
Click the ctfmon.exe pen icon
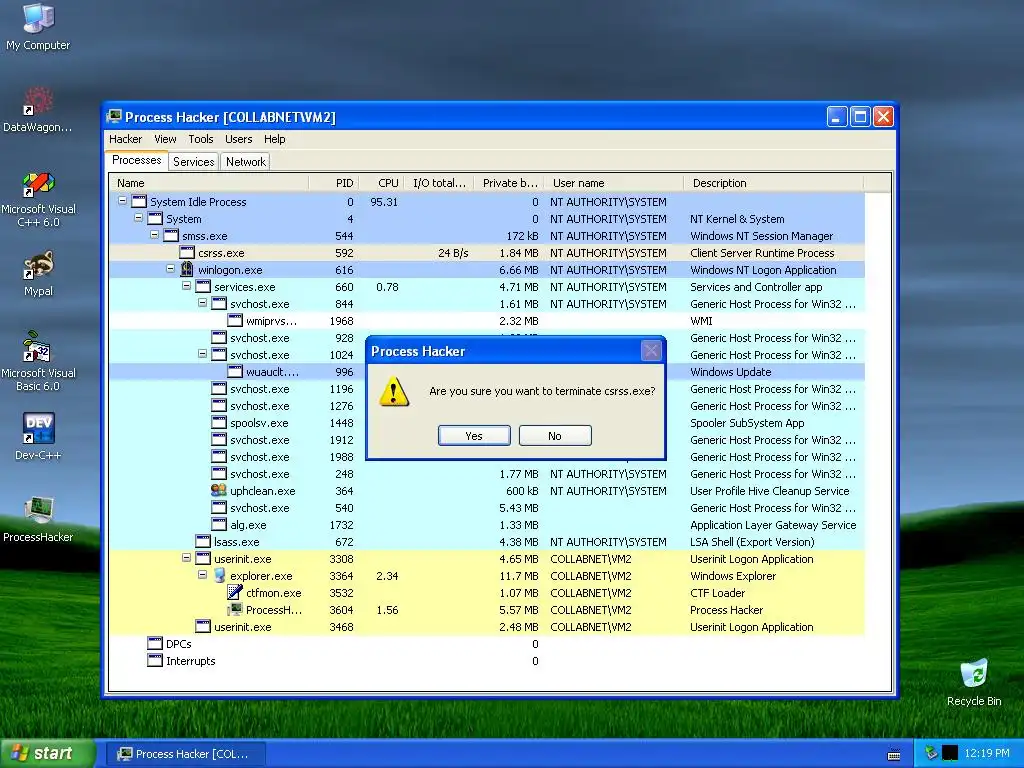coord(234,592)
